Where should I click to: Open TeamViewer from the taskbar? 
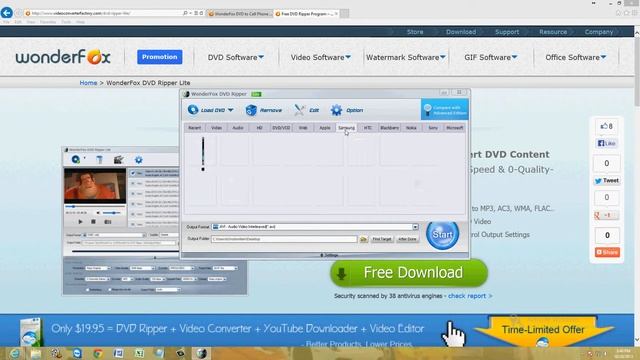point(77,353)
